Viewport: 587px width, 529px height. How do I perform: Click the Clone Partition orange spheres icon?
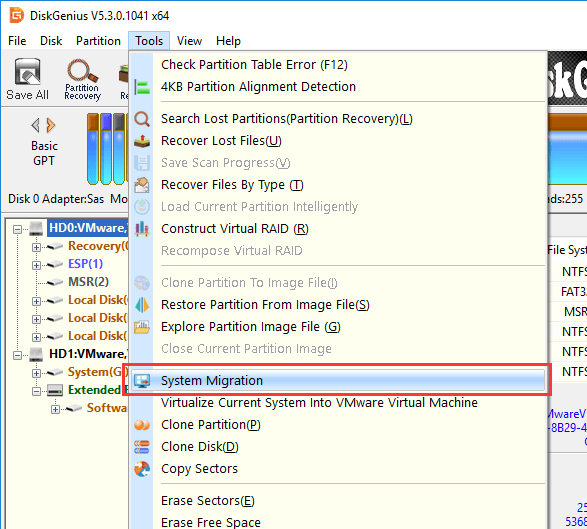click(x=142, y=425)
